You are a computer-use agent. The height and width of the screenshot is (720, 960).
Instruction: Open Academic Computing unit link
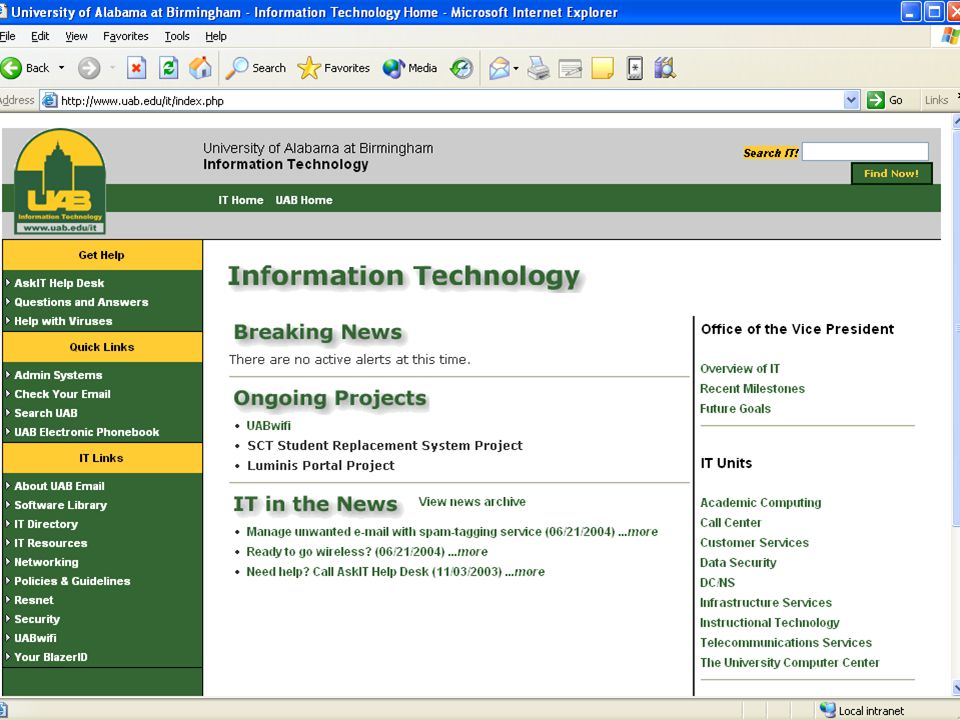760,503
